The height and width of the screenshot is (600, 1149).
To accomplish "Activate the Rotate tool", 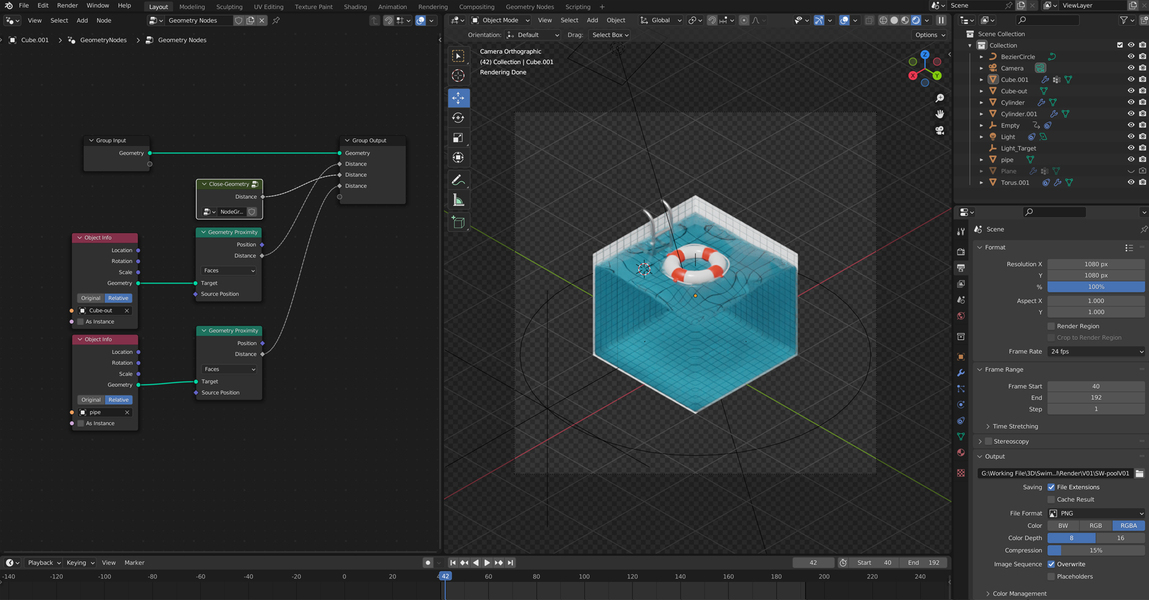I will click(x=459, y=117).
